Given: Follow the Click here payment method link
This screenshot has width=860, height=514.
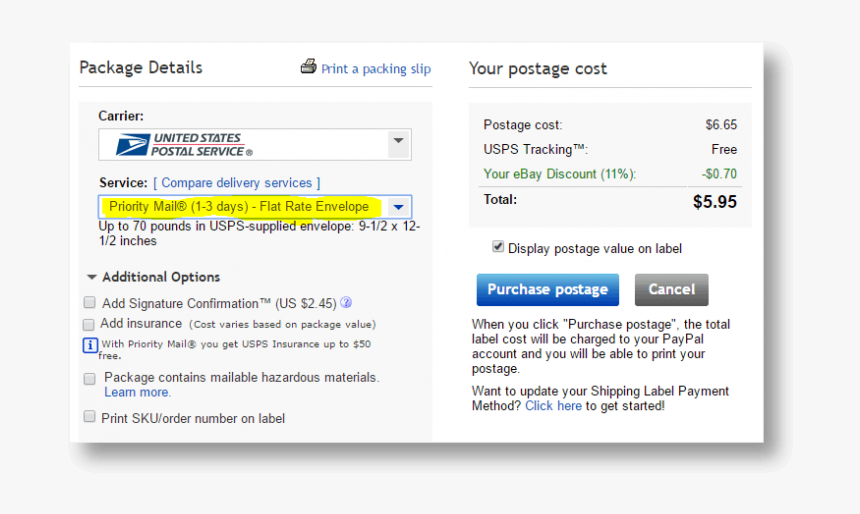Looking at the screenshot, I should pyautogui.click(x=553, y=405).
